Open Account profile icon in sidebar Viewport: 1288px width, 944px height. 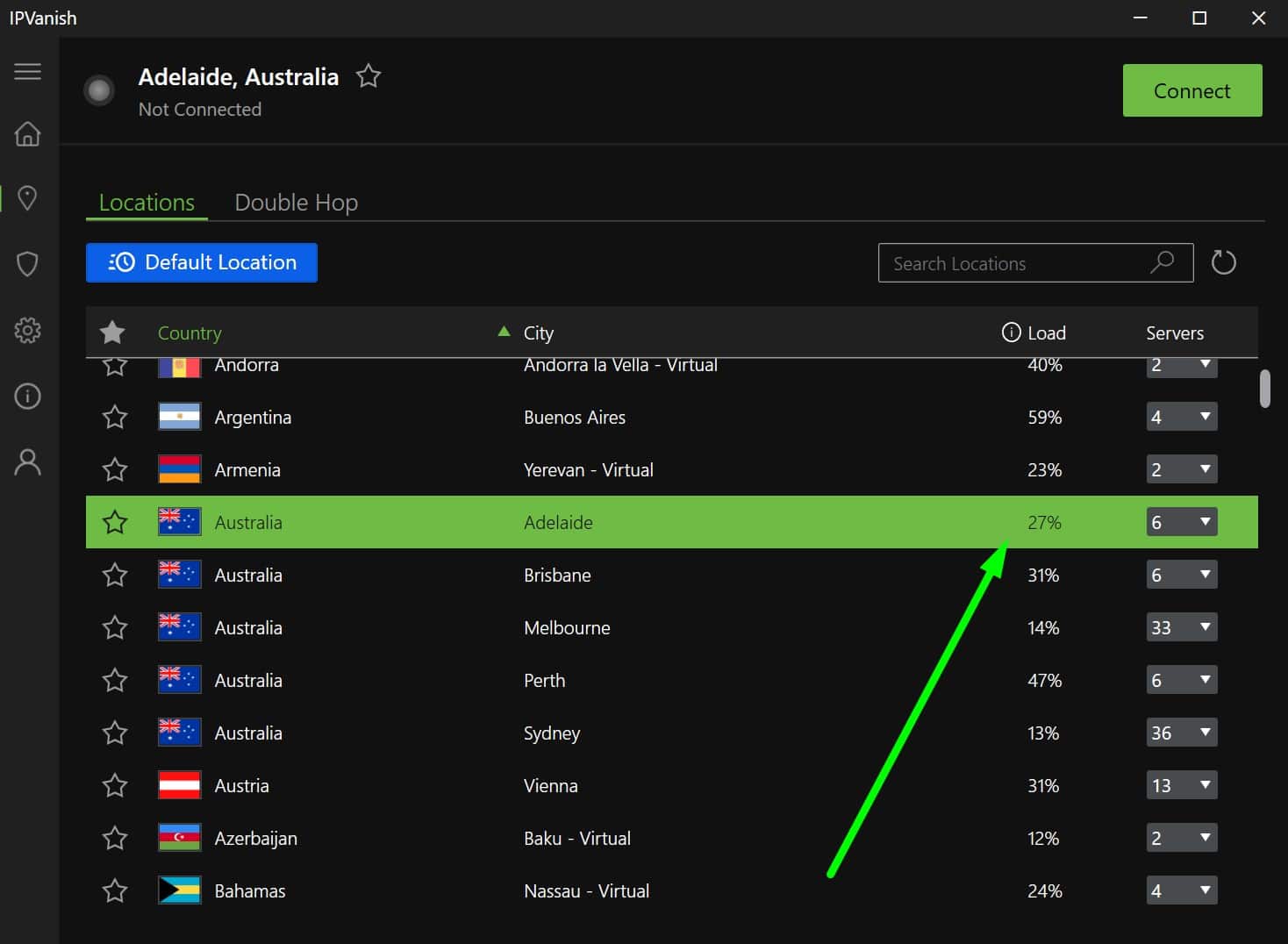[x=27, y=461]
